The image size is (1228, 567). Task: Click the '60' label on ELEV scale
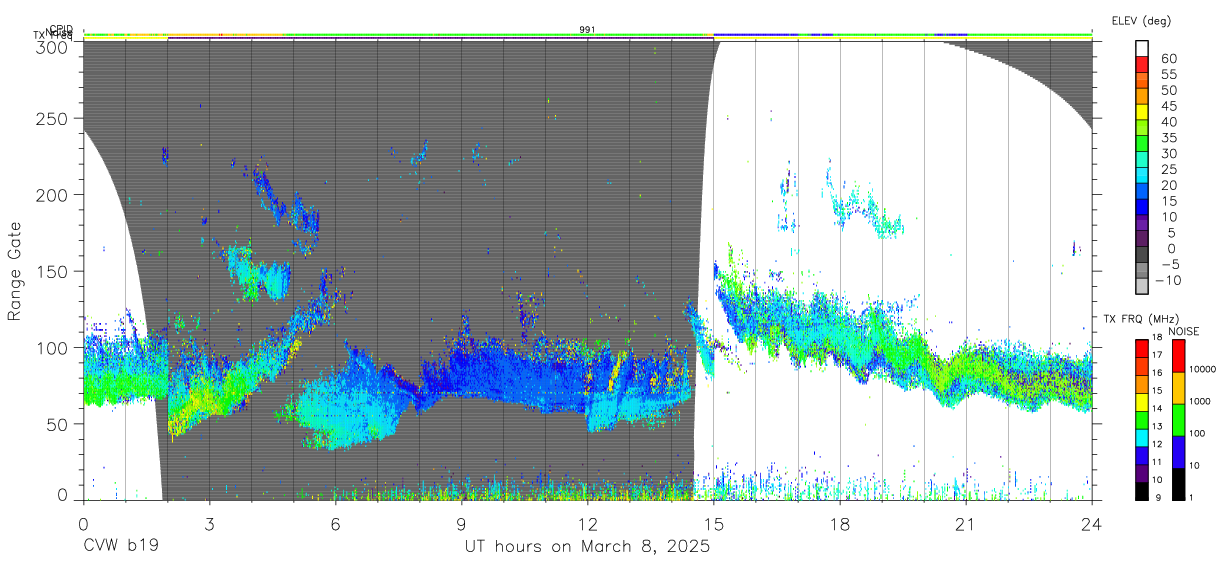tap(1168, 58)
